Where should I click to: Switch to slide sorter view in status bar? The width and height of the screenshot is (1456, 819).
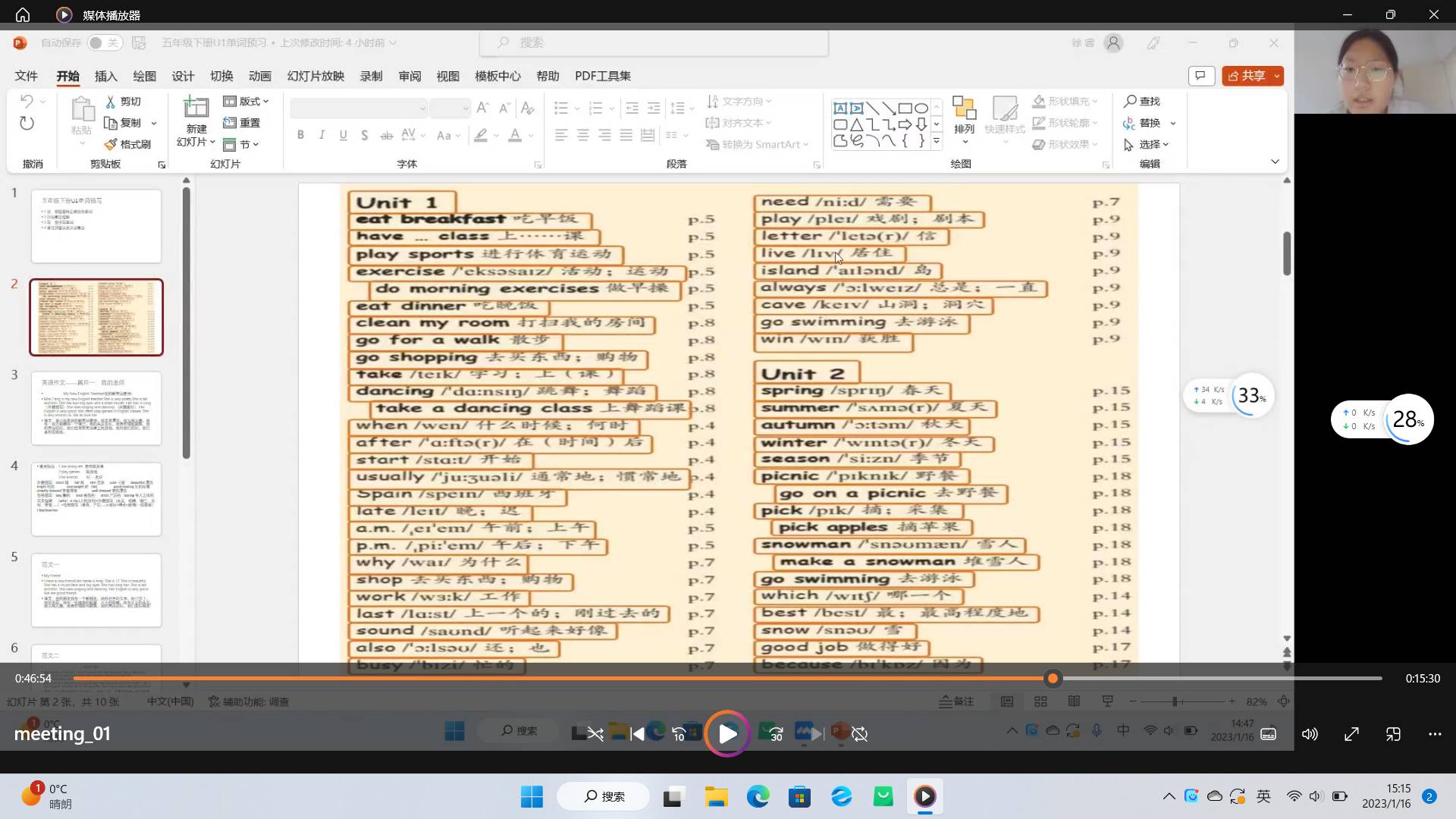coord(1040,701)
